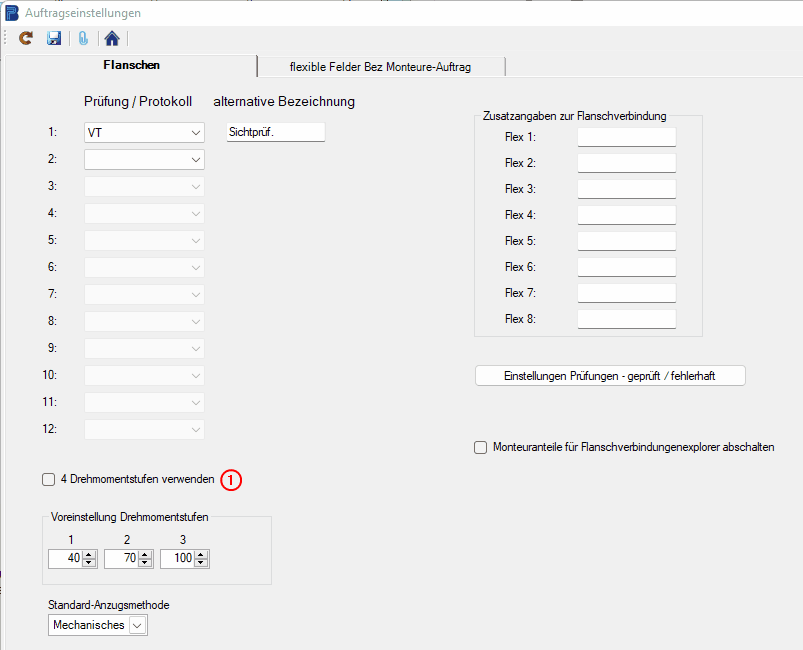Click the refresh arrow toolbar icon

pyautogui.click(x=26, y=38)
